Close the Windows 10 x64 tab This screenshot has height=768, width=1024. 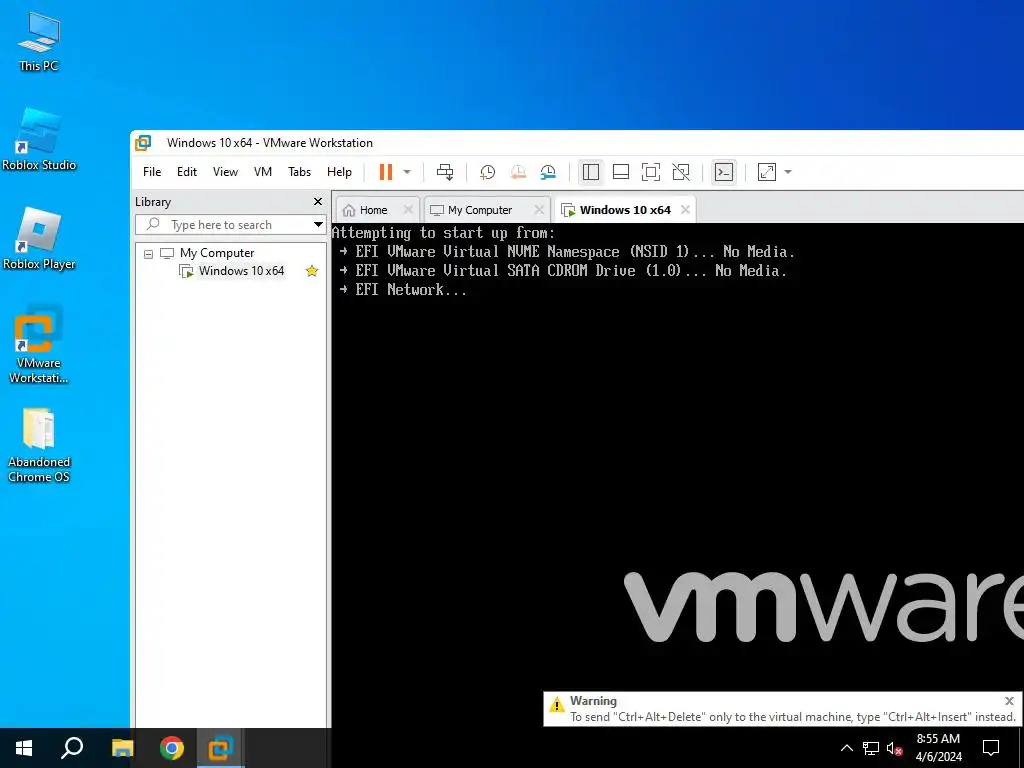tap(685, 210)
